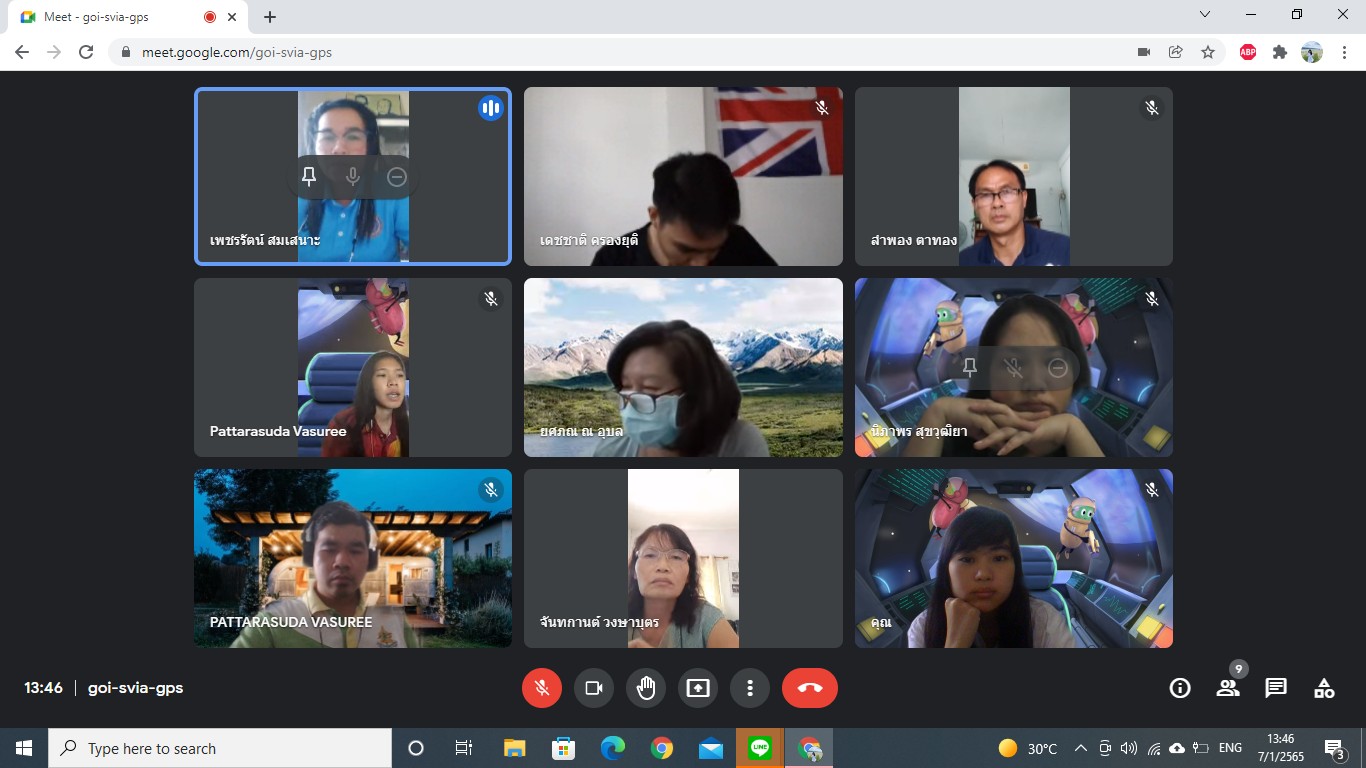Raise hand in the meeting

(x=646, y=688)
